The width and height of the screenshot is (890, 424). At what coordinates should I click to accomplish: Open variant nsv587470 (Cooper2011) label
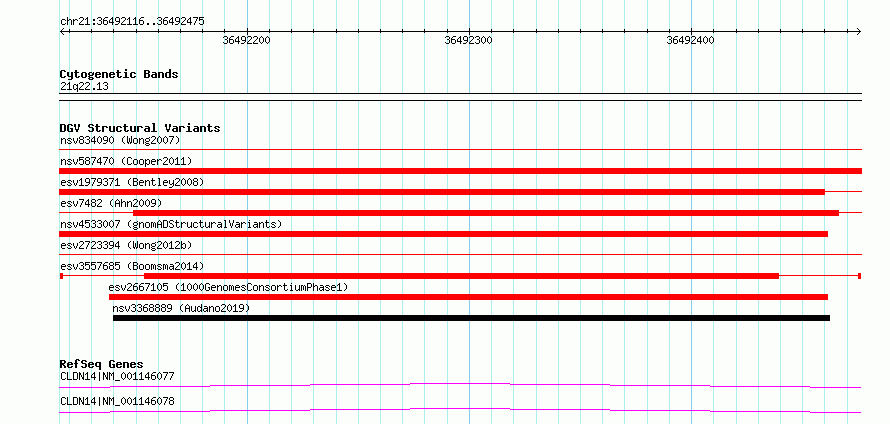point(126,161)
